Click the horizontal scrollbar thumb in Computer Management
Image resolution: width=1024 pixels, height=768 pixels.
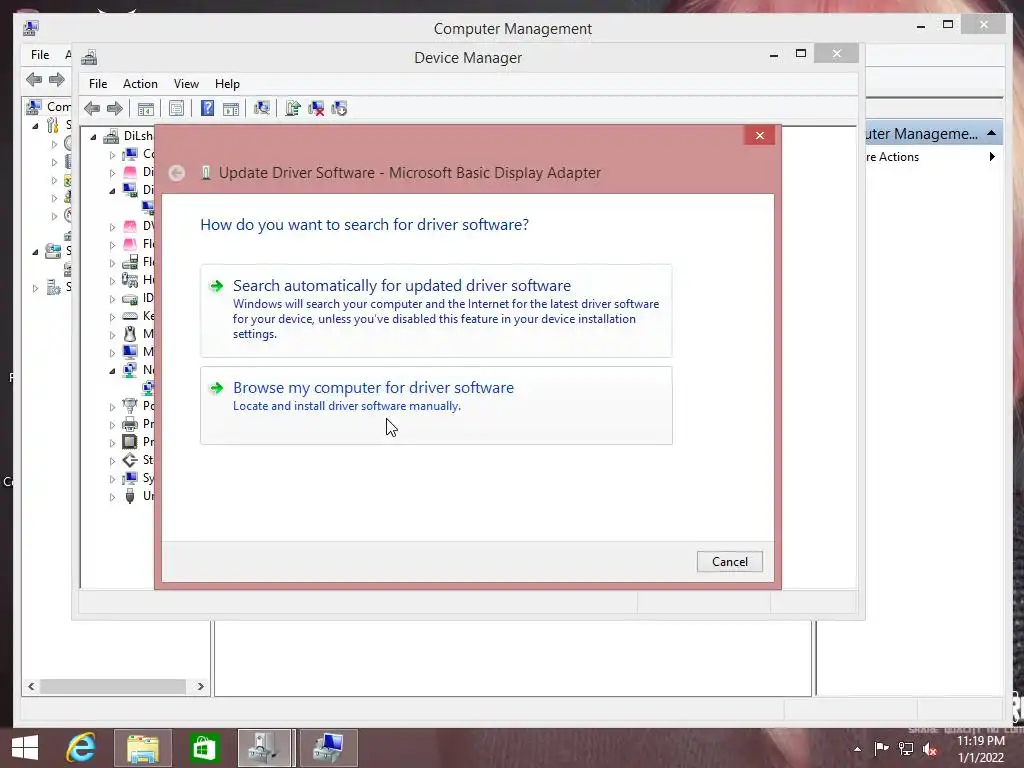point(113,686)
